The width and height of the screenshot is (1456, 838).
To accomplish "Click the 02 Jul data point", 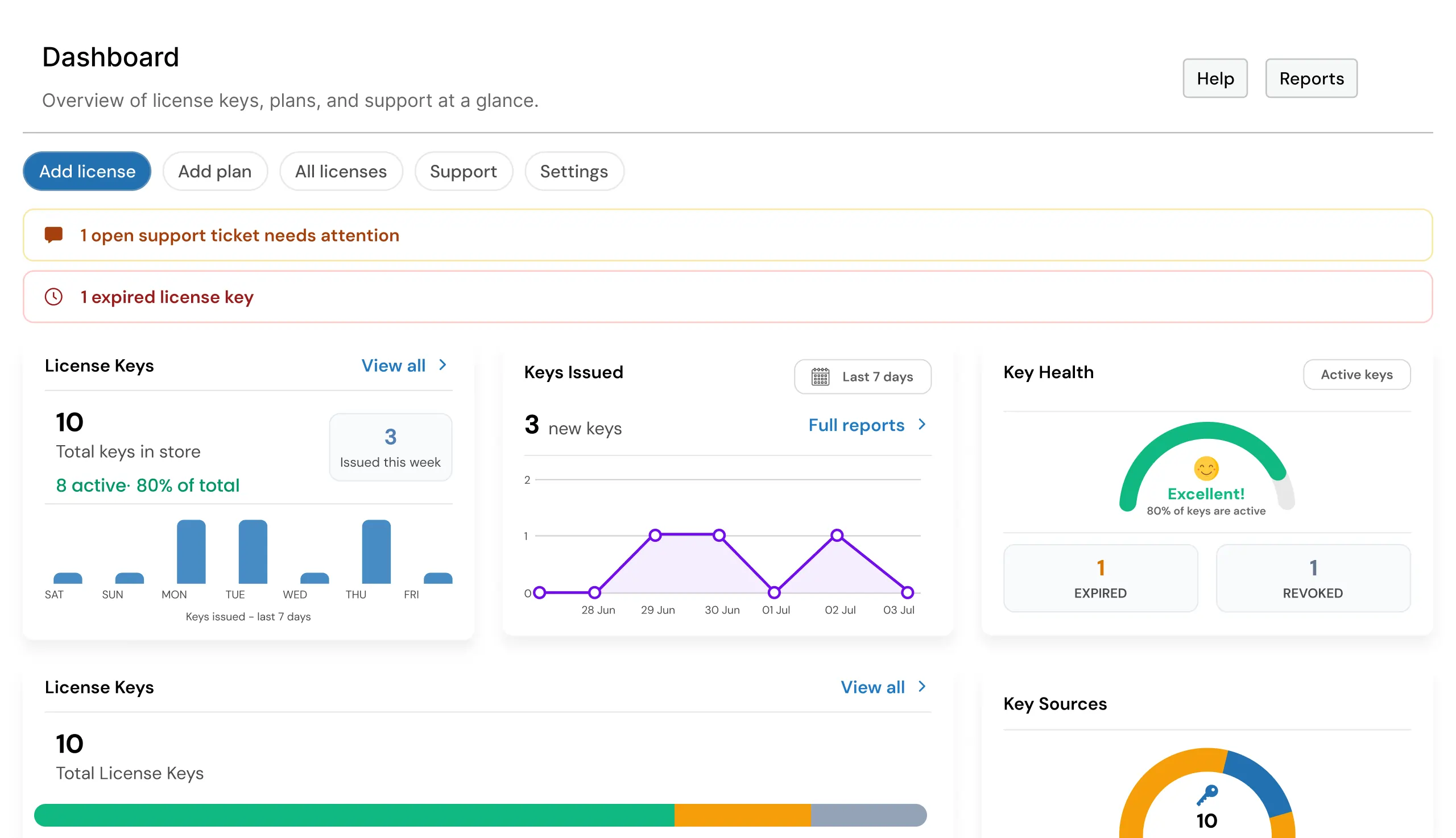I will (837, 535).
